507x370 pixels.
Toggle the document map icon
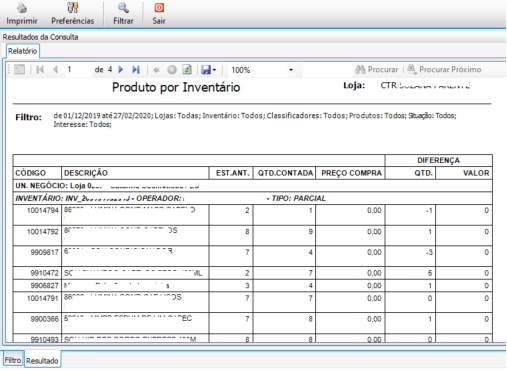coord(19,70)
